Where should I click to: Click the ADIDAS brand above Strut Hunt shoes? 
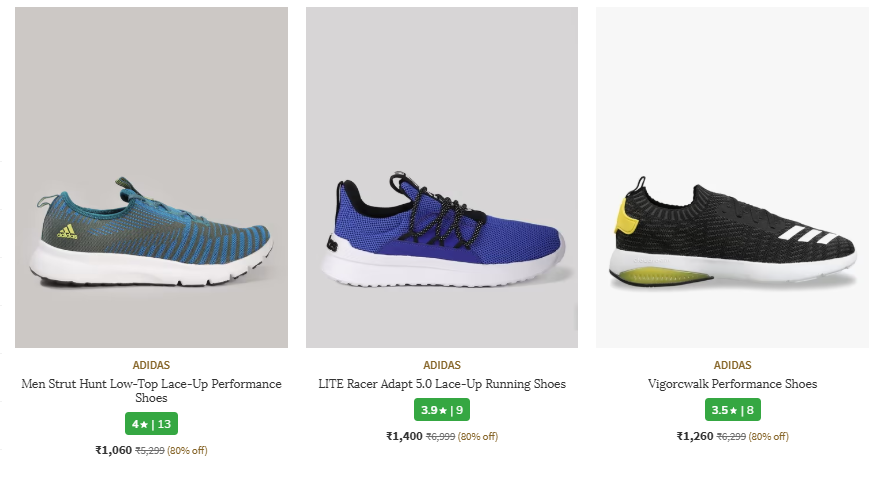(x=151, y=365)
